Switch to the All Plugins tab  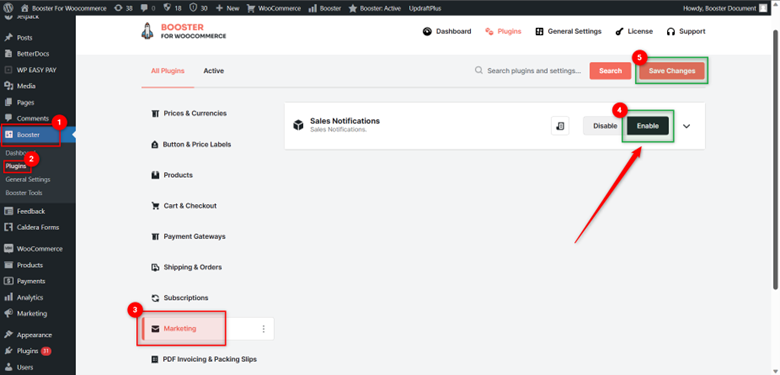click(168, 71)
